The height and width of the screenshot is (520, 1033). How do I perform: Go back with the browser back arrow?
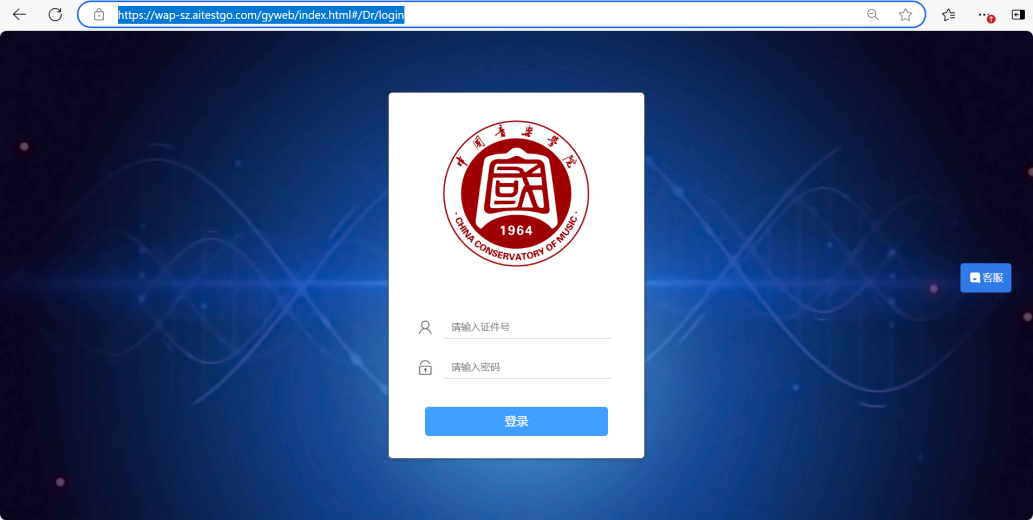(x=19, y=14)
